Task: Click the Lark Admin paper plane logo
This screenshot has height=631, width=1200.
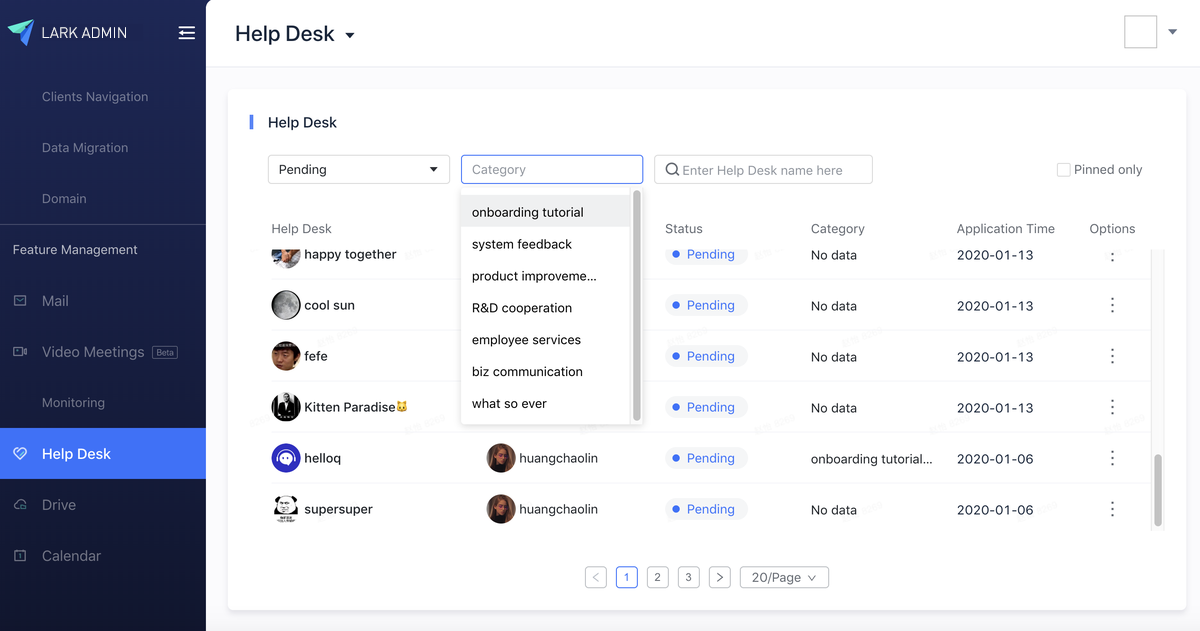Action: (21, 33)
